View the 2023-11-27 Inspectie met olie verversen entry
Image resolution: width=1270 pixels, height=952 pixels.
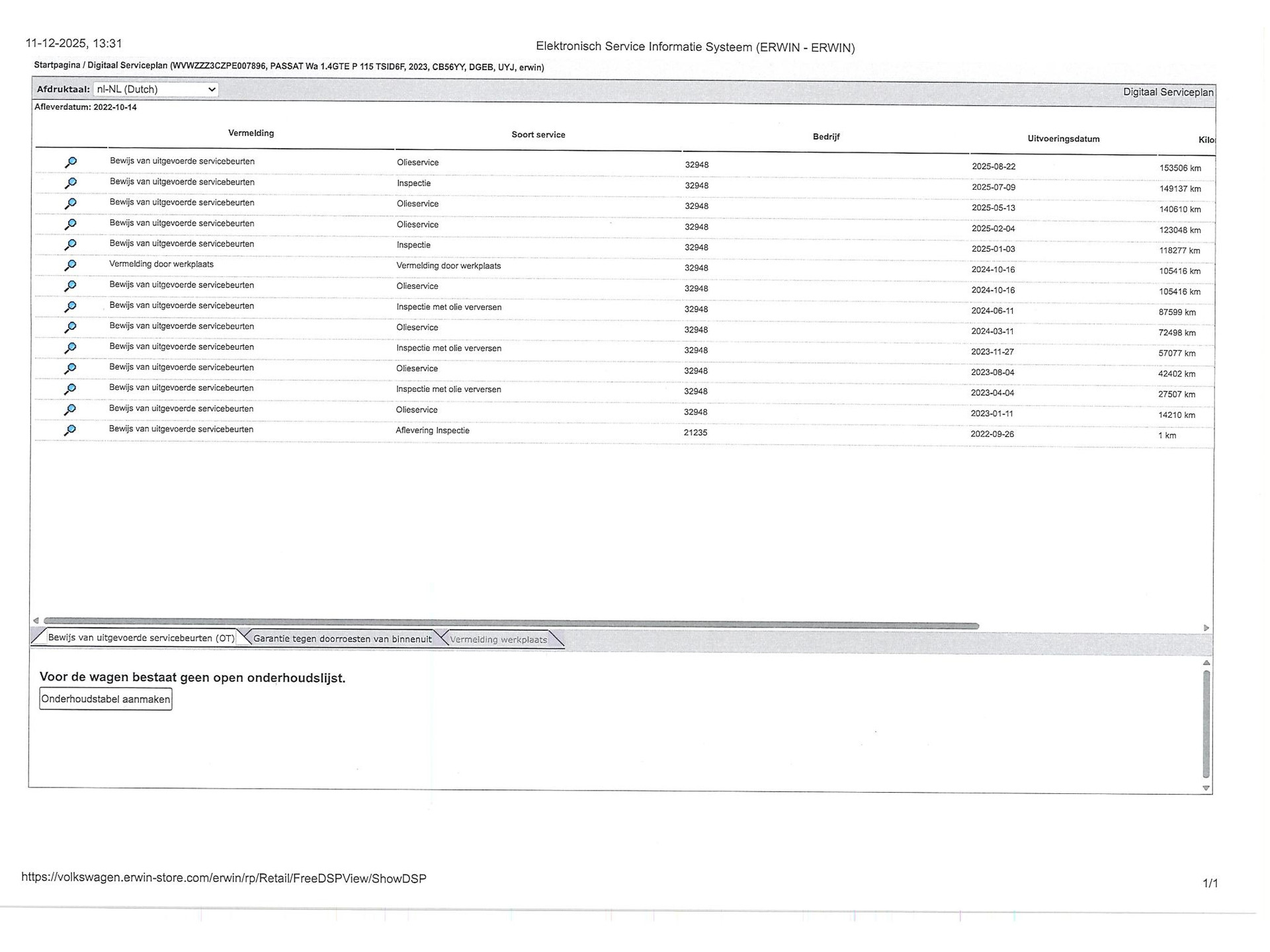coord(70,348)
